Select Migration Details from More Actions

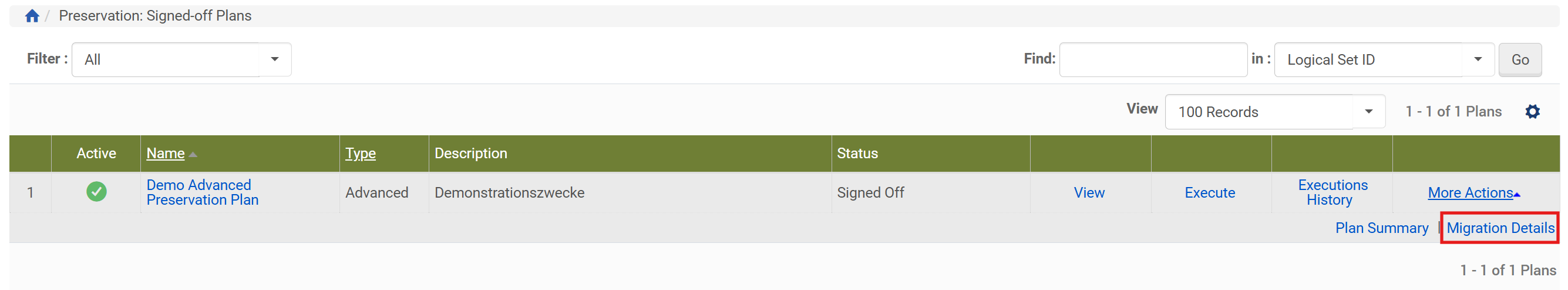[1500, 228]
